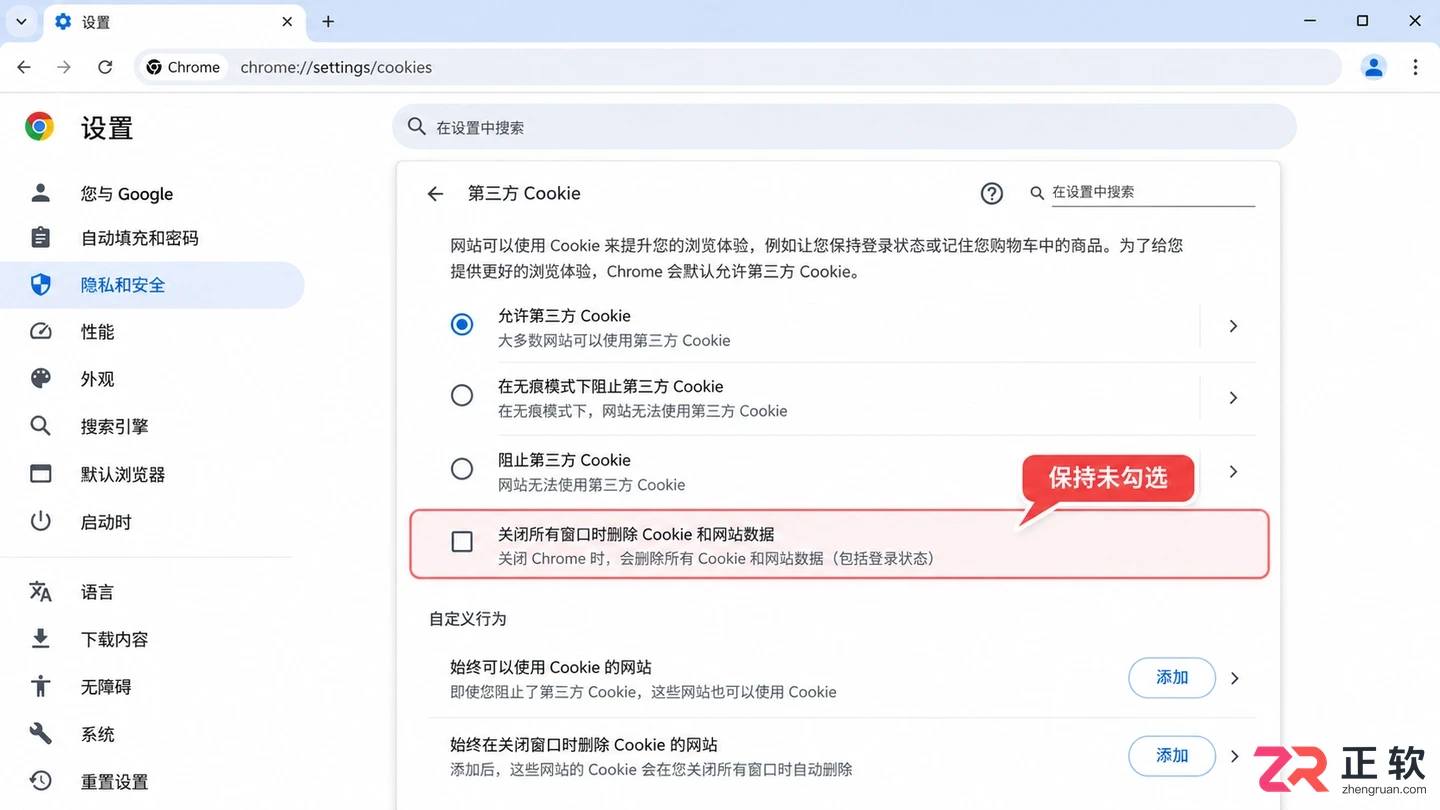1440x810 pixels.
Task: Click the clipboard icon beside 自动填充和密码
Action: coord(40,238)
